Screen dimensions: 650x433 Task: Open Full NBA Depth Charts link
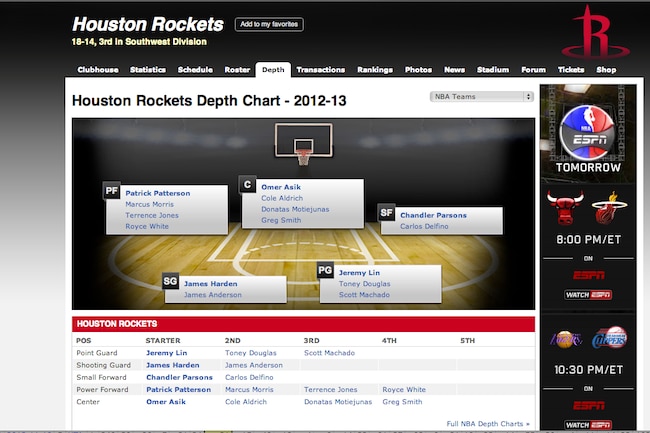[488, 423]
